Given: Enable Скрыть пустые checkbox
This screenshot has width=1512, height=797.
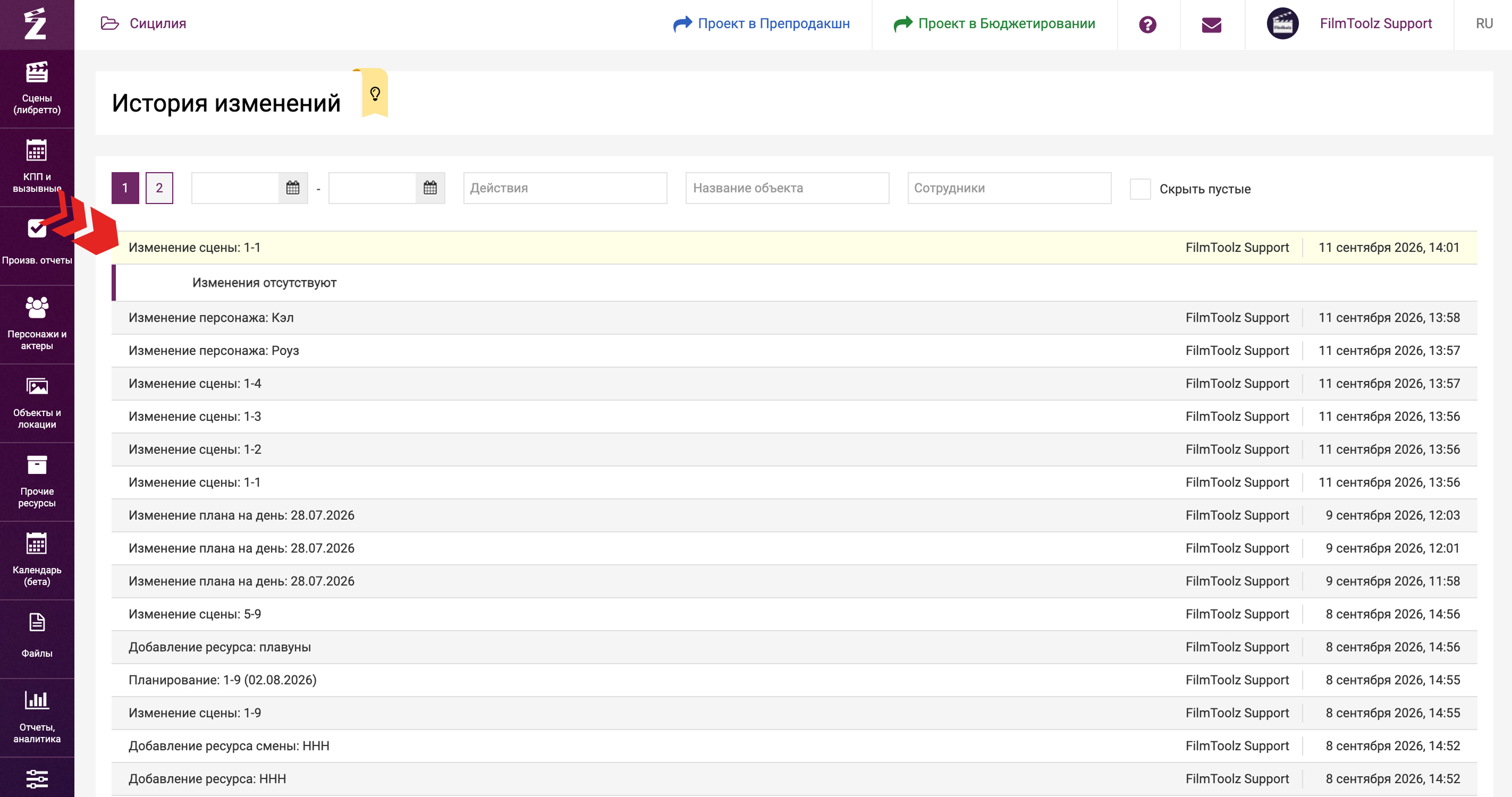Looking at the screenshot, I should (x=1140, y=189).
